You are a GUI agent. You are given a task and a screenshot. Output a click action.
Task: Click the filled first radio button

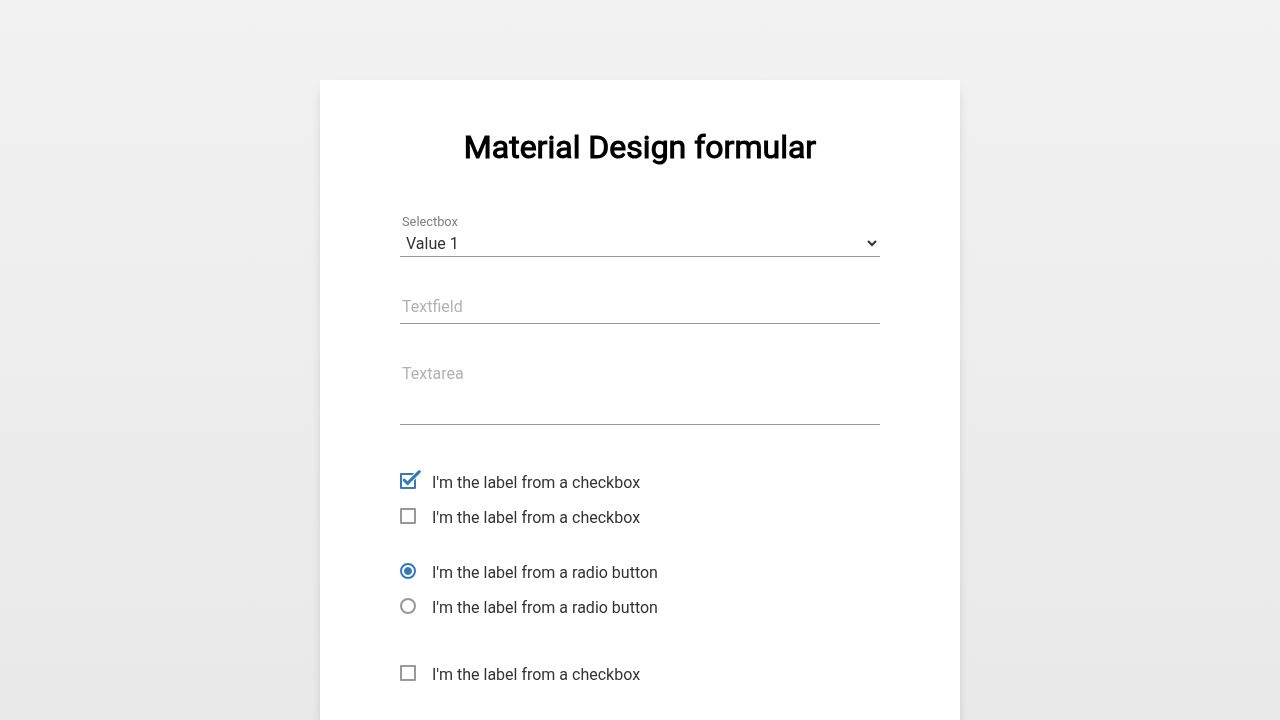tap(408, 571)
